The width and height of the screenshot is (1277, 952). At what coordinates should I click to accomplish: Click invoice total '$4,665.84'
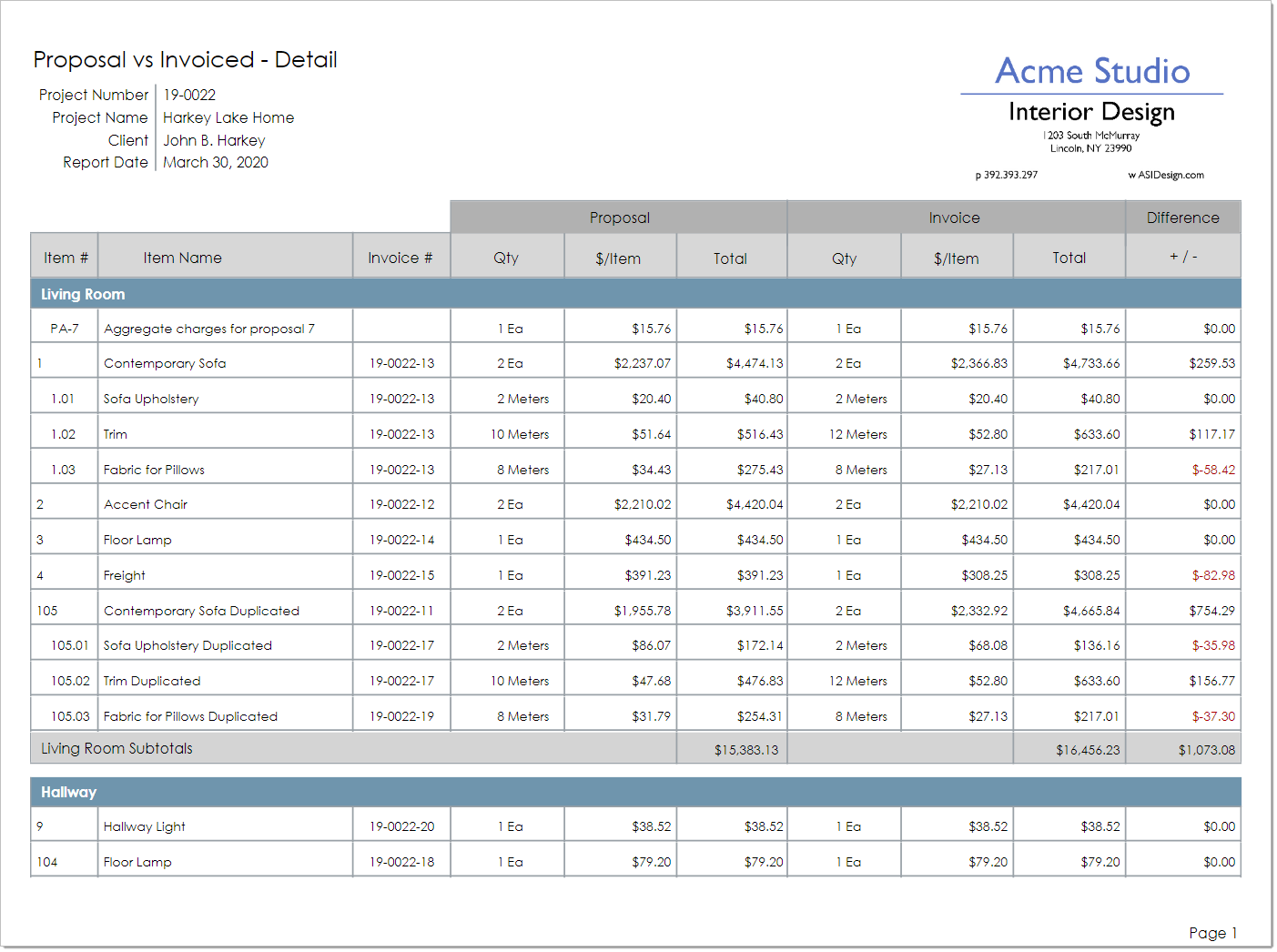click(1091, 611)
